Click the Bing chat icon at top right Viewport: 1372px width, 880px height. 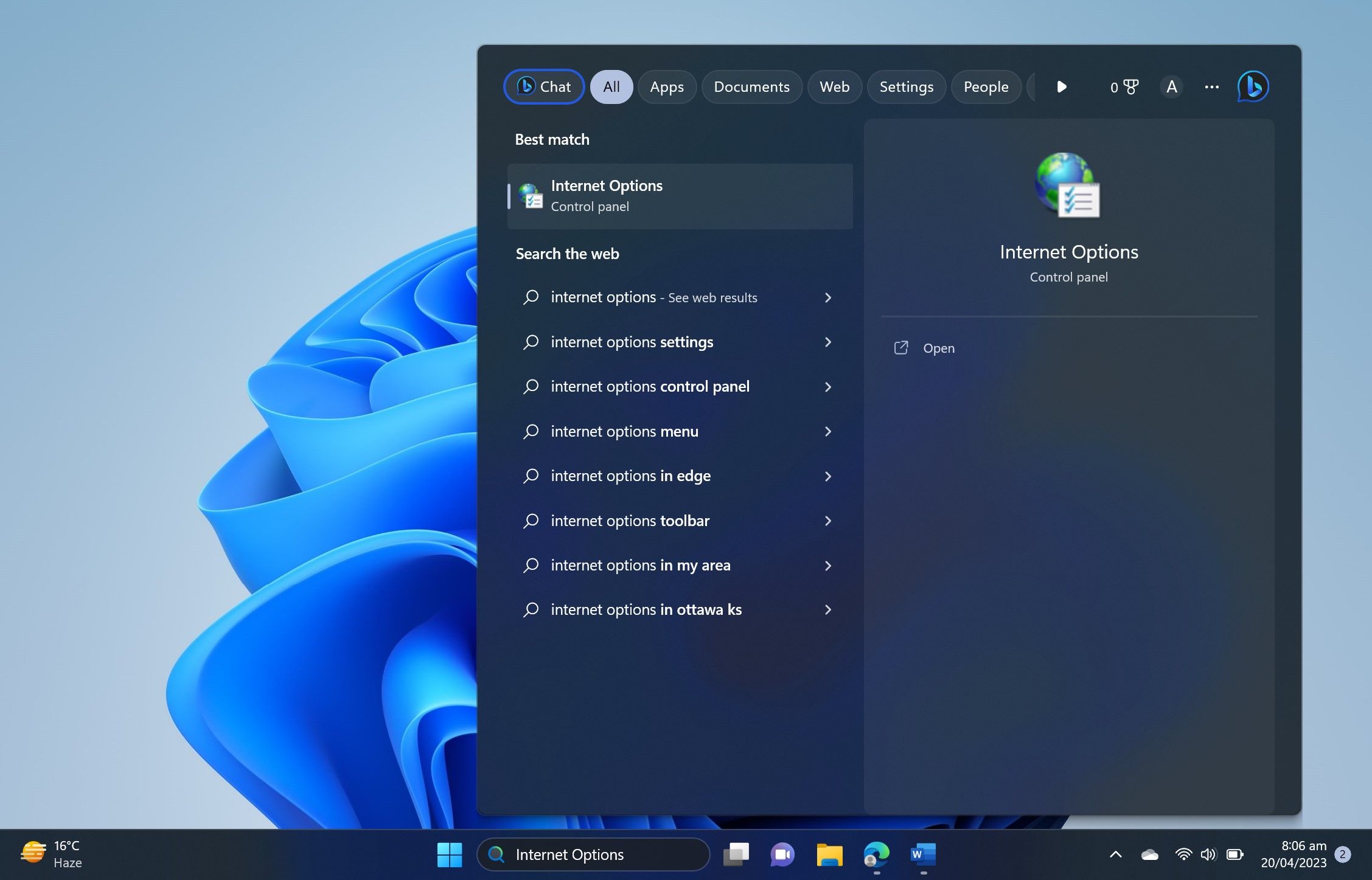click(1253, 87)
